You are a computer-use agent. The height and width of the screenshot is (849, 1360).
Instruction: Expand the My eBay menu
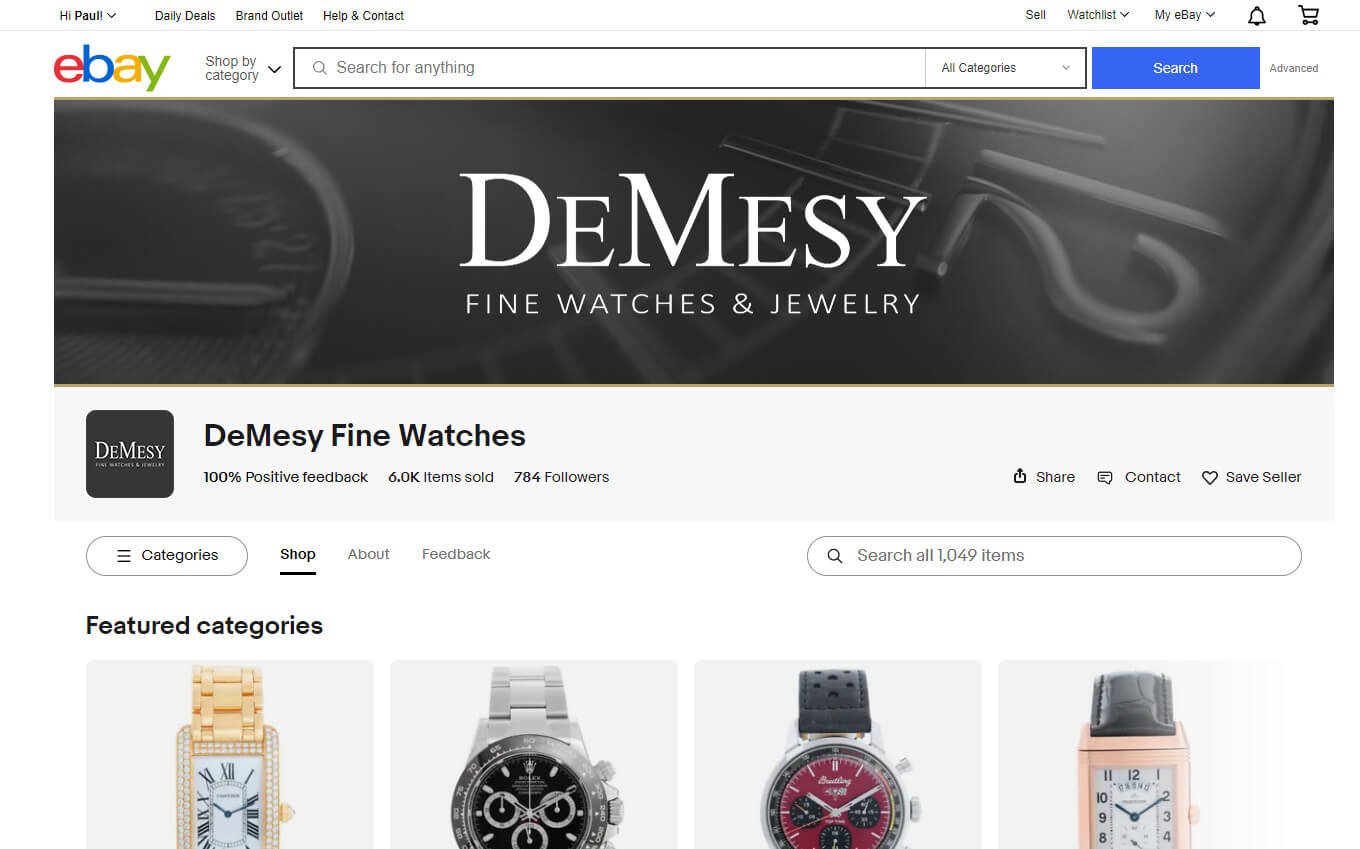click(x=1185, y=15)
